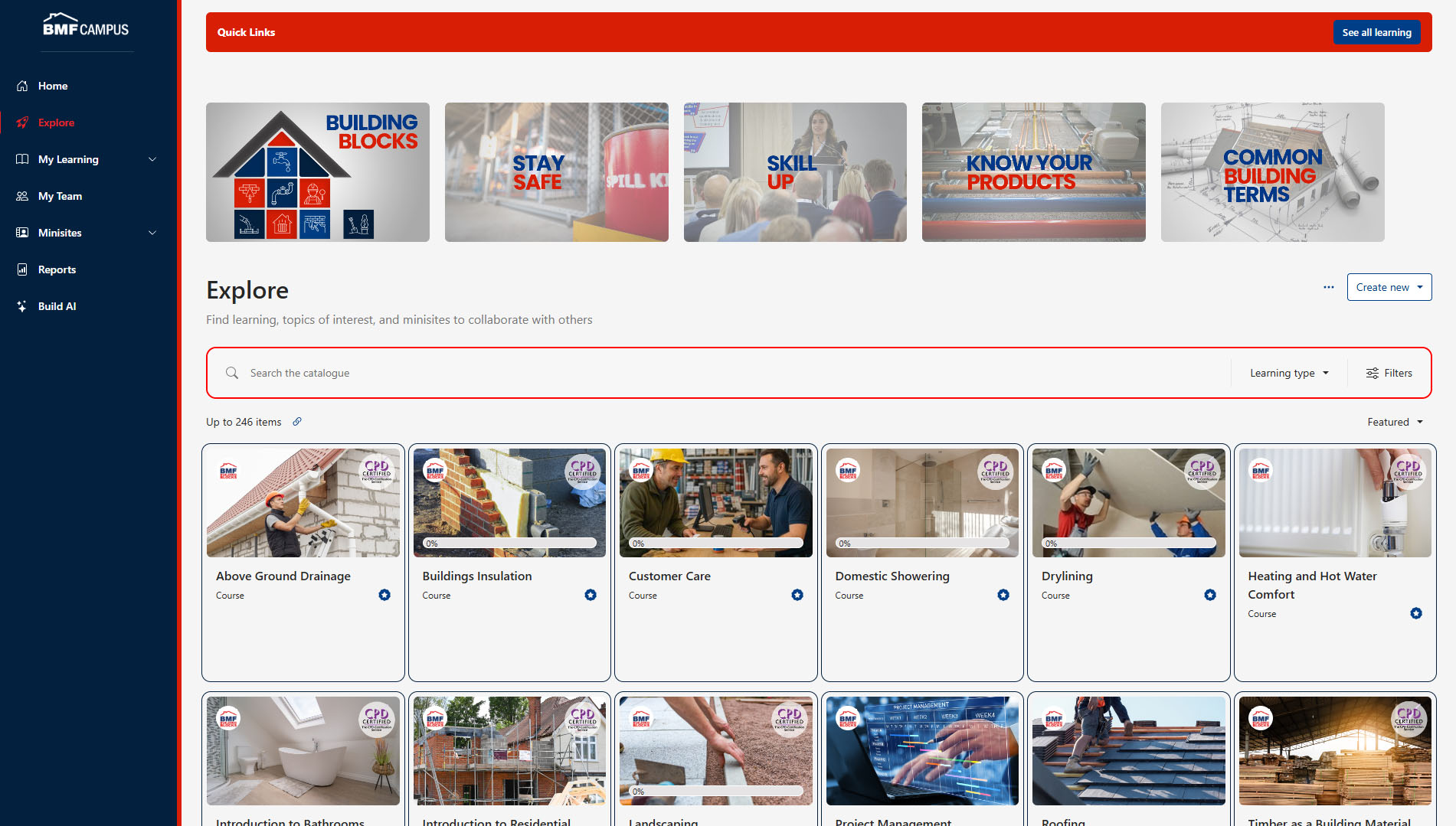1456x826 pixels.
Task: Click the Search the catalogue field
Action: click(x=720, y=373)
